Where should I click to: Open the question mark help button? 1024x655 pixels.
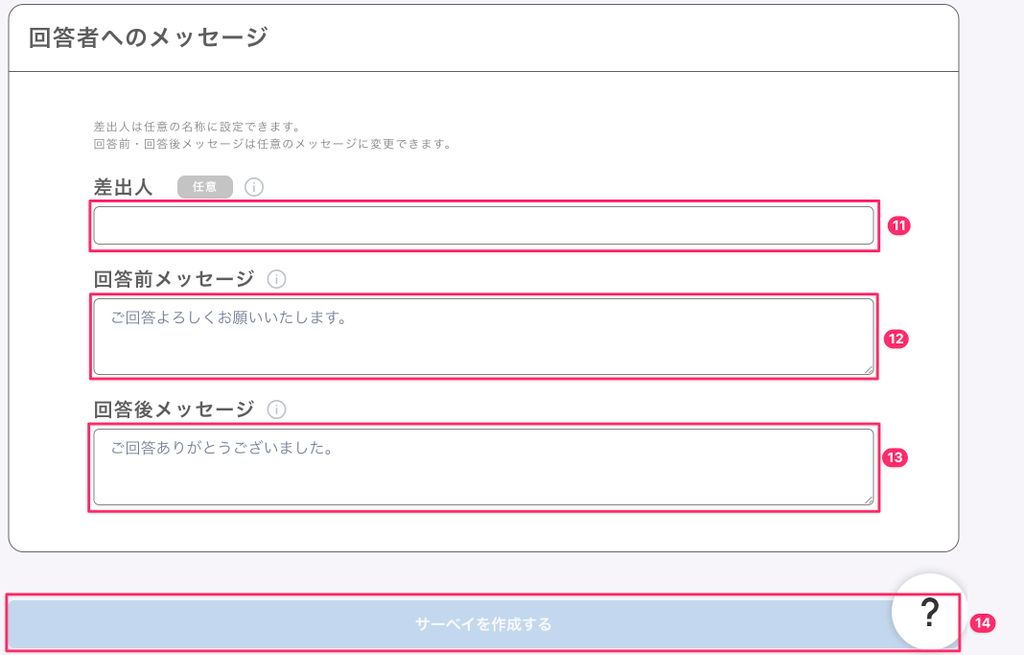pyautogui.click(x=929, y=612)
